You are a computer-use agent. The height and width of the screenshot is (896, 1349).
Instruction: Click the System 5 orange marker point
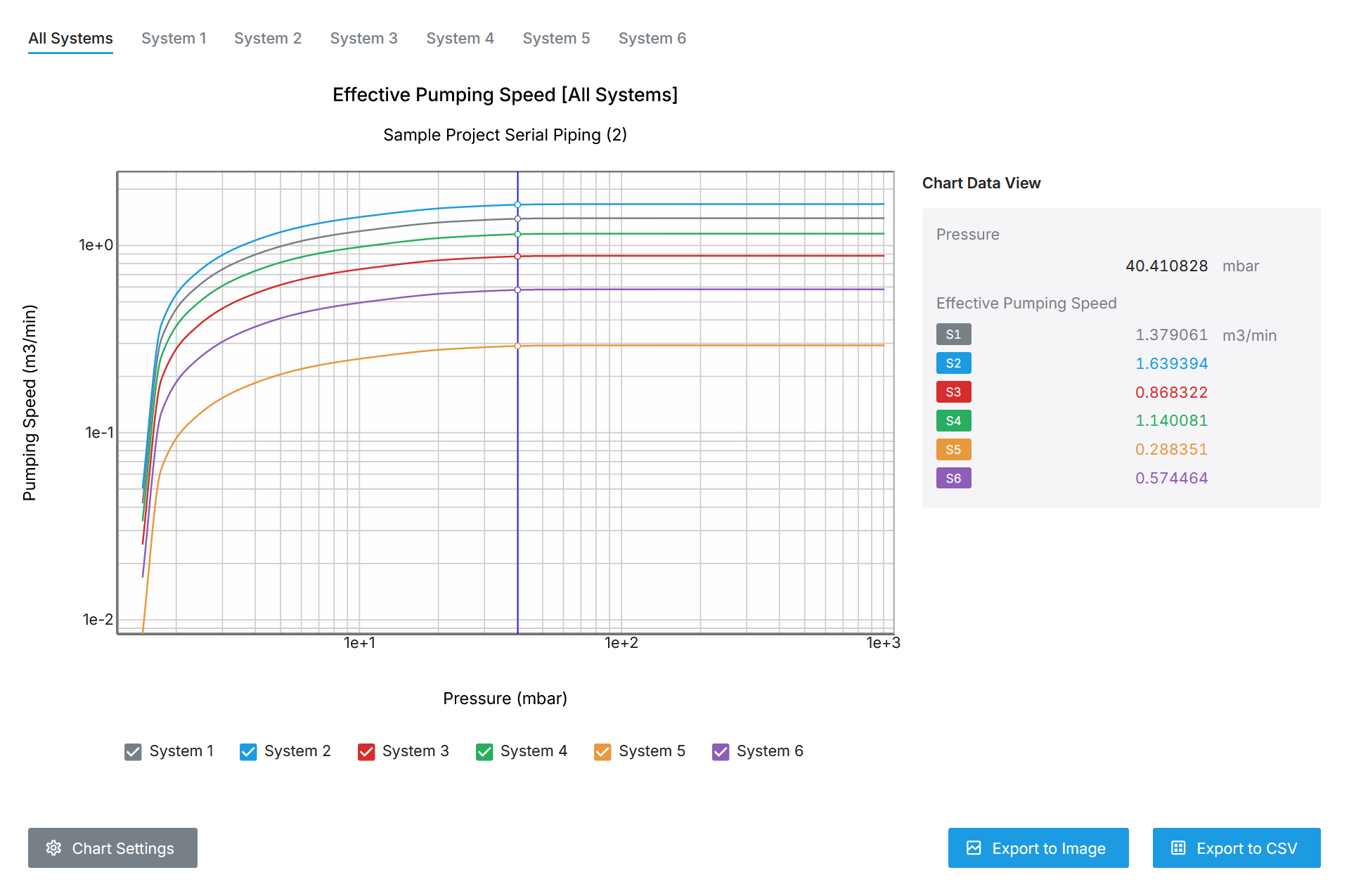tap(518, 346)
